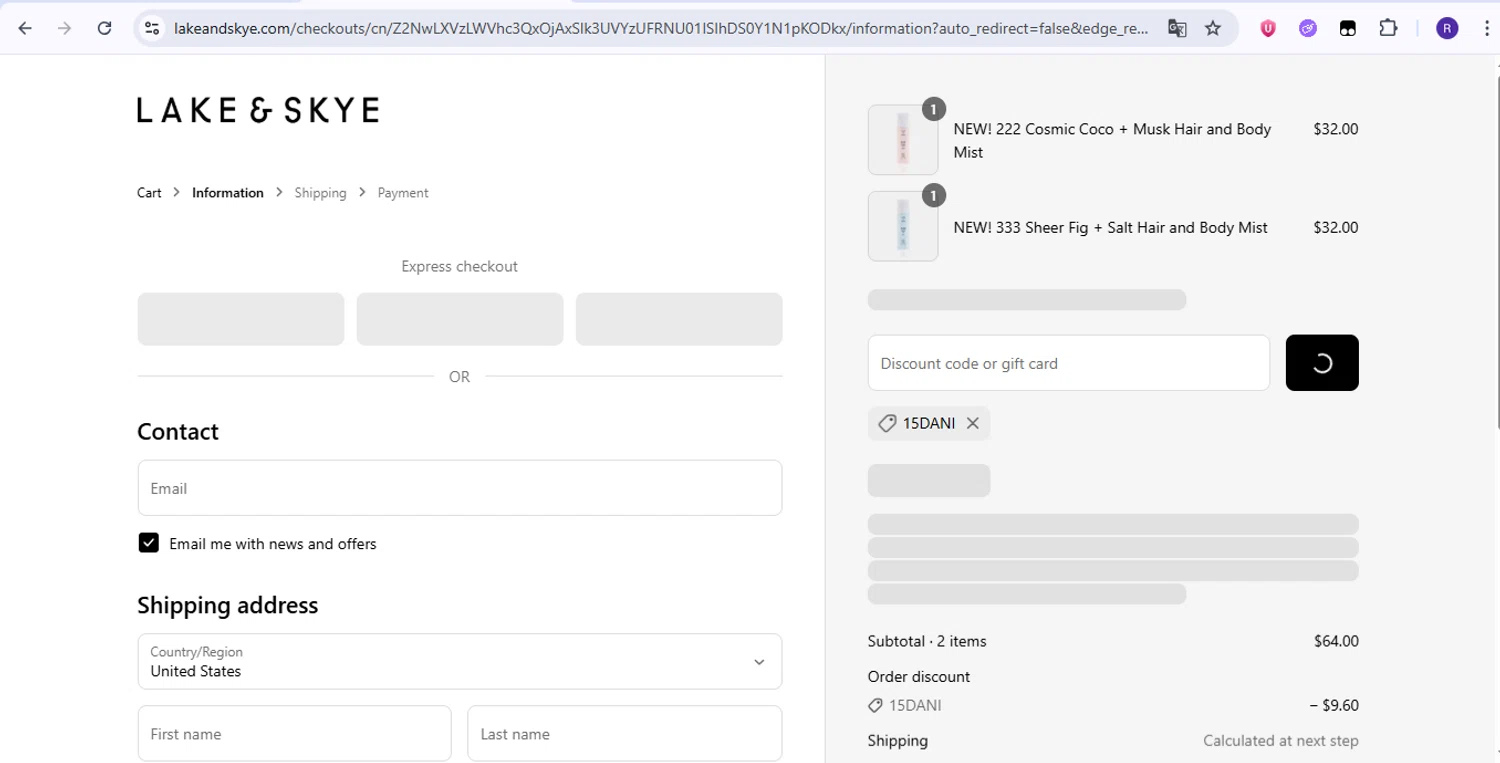Click the browser forward arrow
The width and height of the screenshot is (1500, 763).
pyautogui.click(x=65, y=28)
